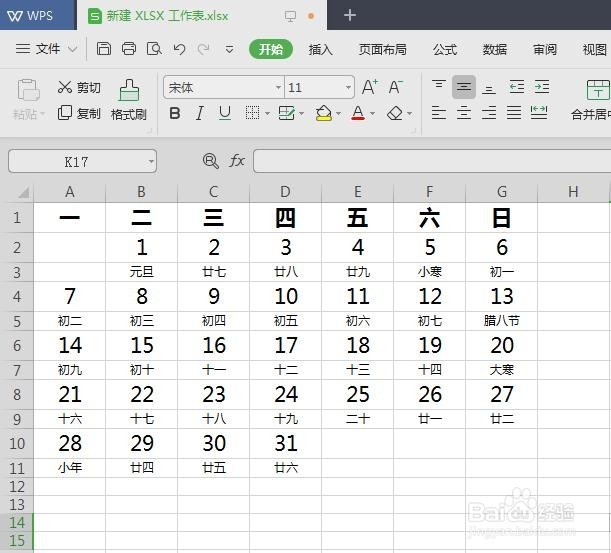Apply red font color A
This screenshot has height=553, width=611.
tap(358, 113)
